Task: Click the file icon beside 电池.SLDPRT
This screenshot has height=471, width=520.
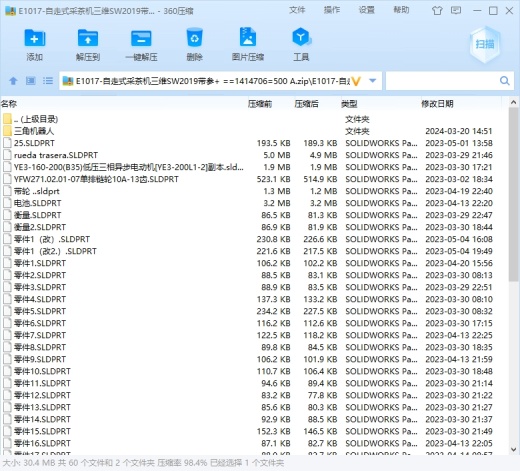Action: pyautogui.click(x=7, y=203)
